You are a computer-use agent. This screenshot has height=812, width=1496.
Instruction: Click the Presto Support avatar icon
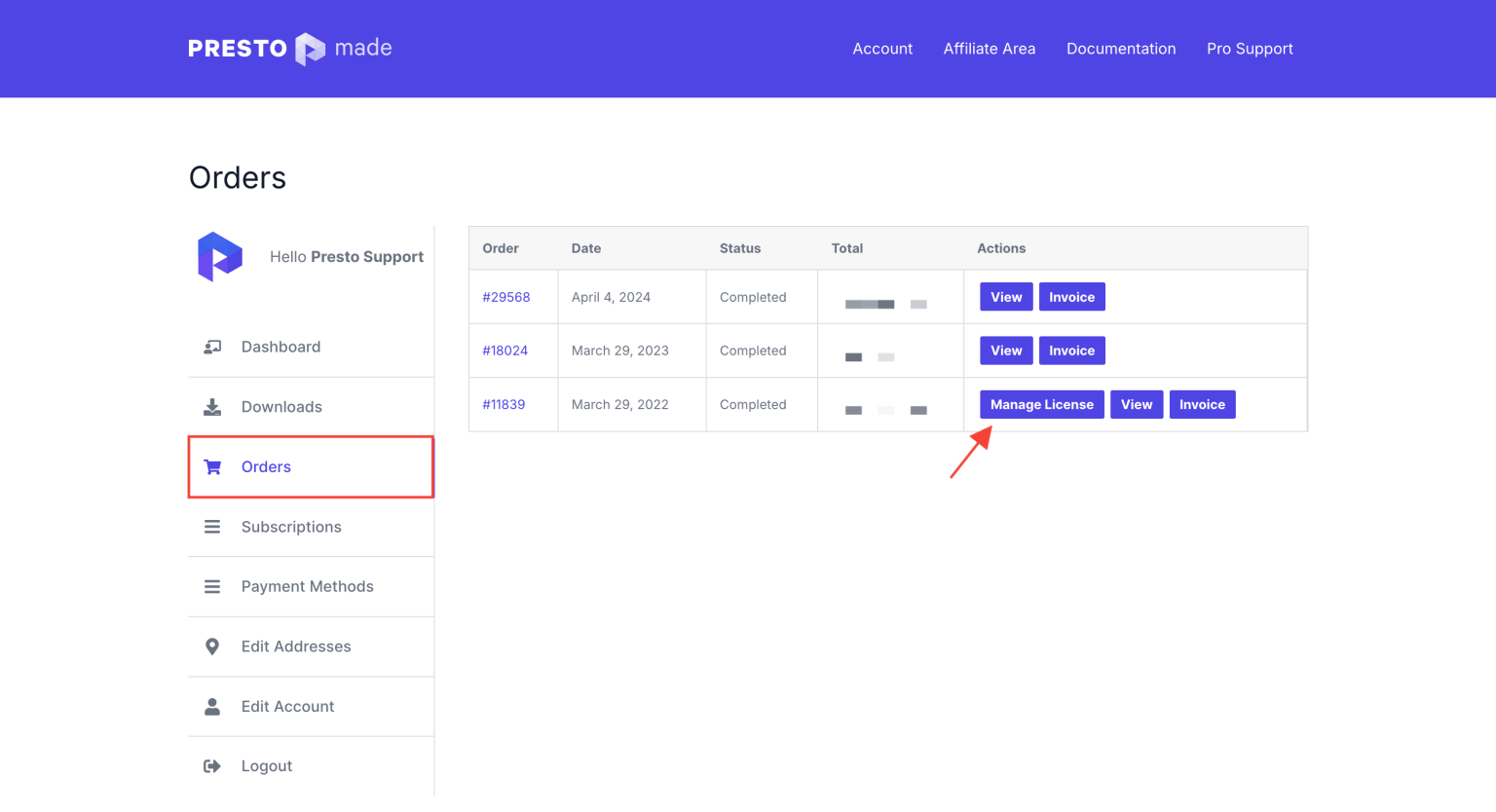click(x=220, y=257)
